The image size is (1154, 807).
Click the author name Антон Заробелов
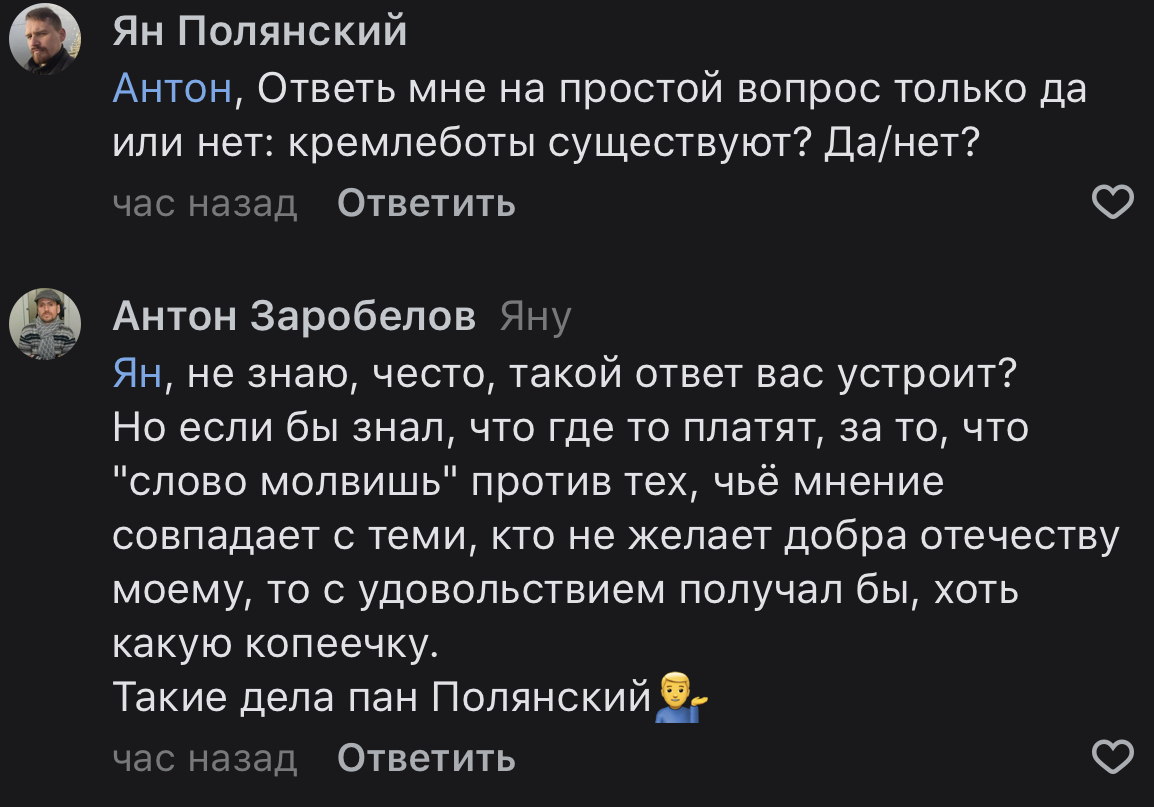pyautogui.click(x=294, y=317)
